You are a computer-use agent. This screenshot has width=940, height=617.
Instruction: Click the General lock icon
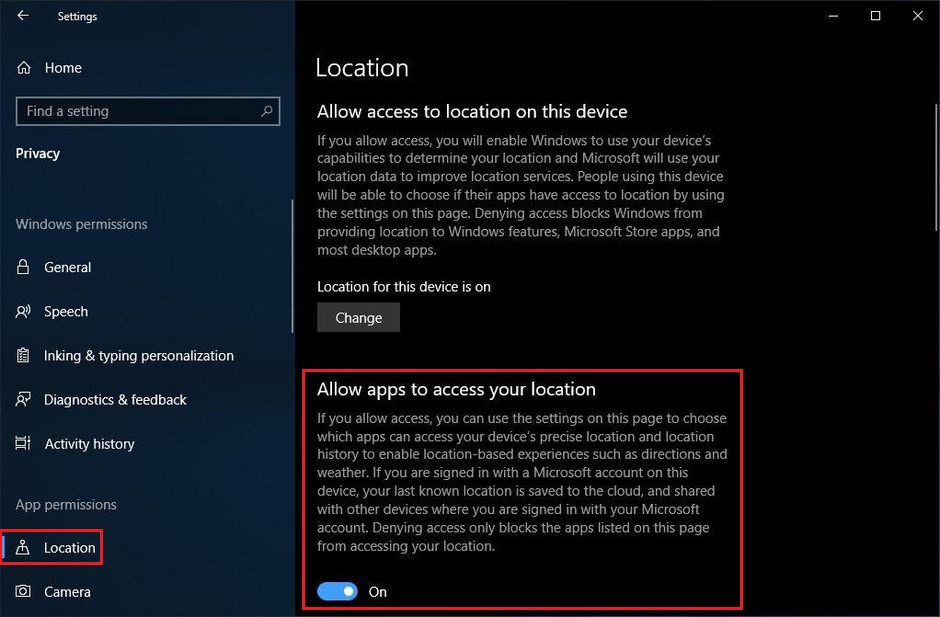click(x=23, y=267)
